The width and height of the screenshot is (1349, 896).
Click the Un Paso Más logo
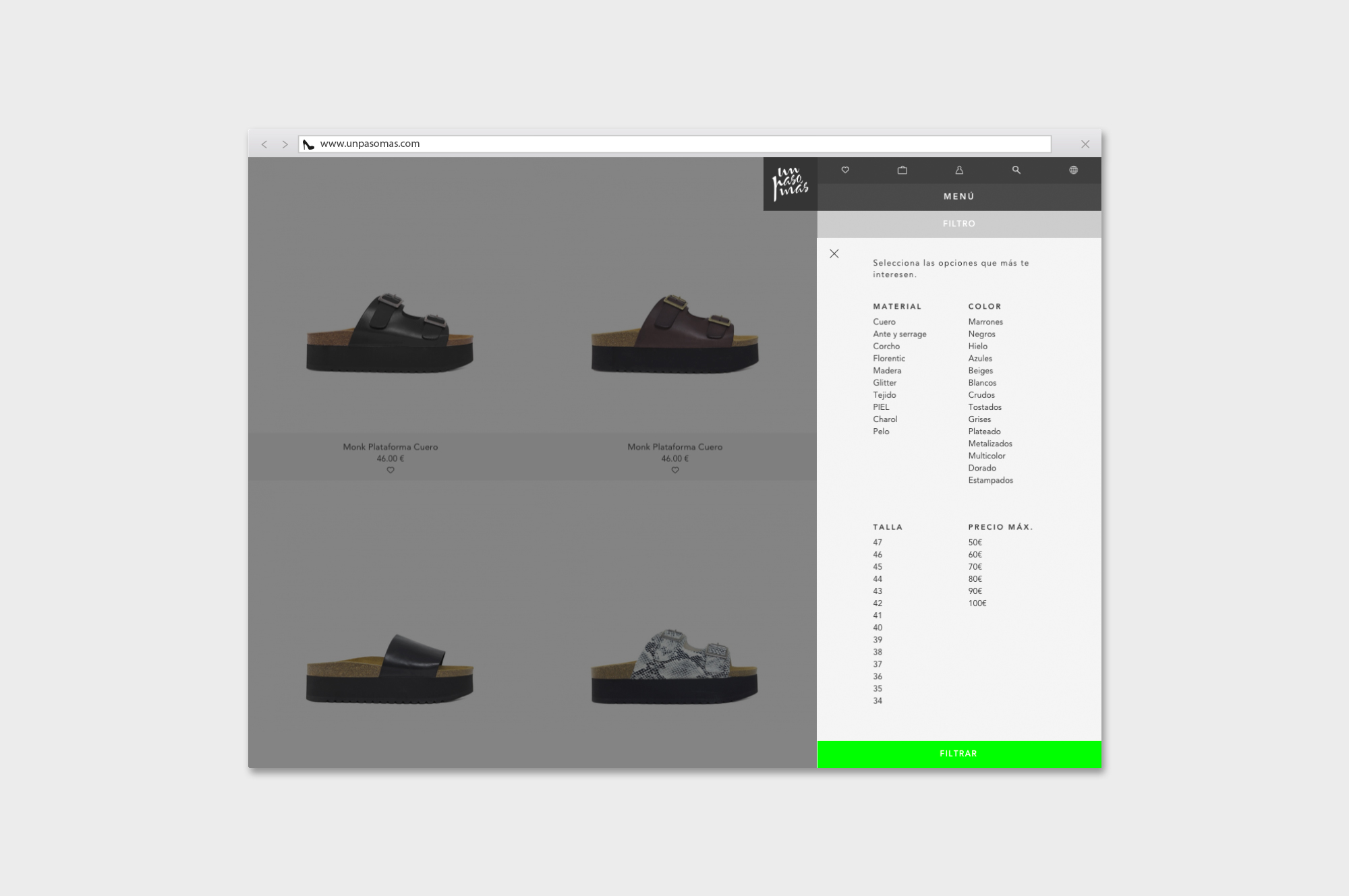(x=790, y=184)
